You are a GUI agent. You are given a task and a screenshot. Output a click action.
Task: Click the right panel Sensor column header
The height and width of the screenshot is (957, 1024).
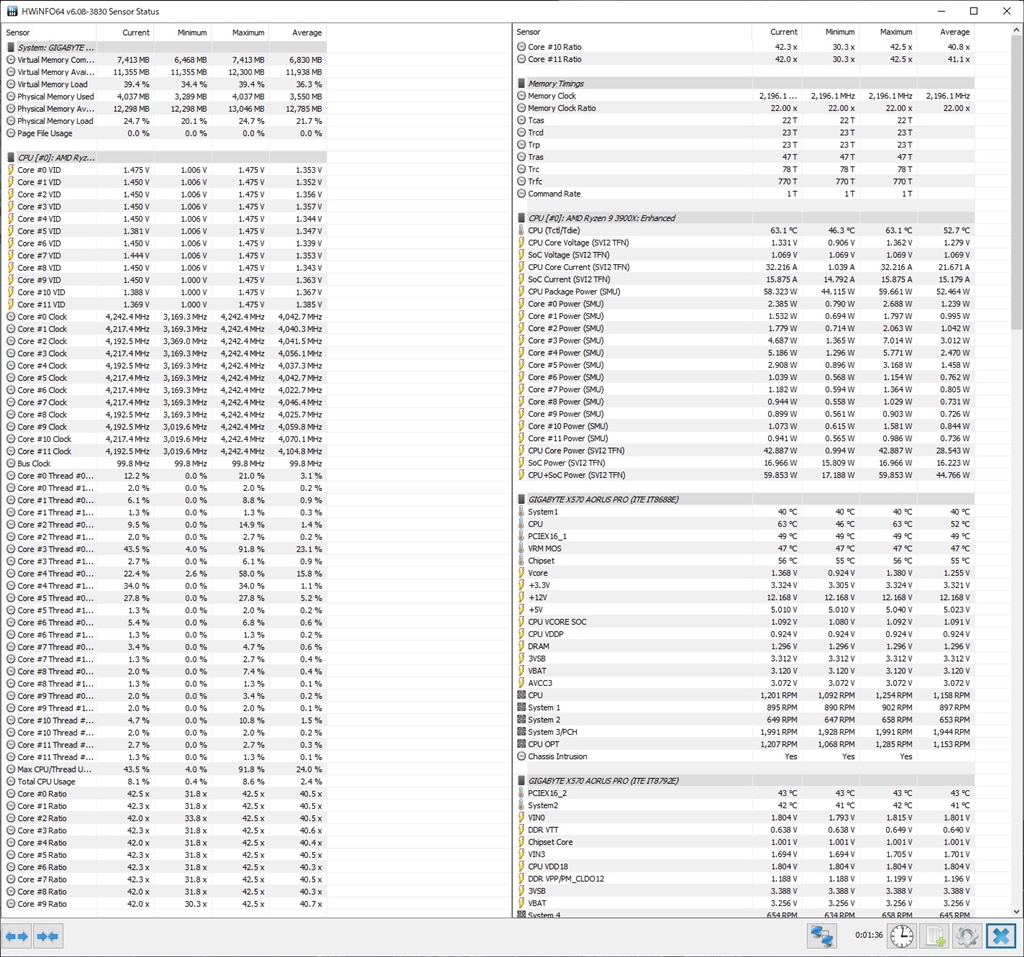[x=632, y=32]
